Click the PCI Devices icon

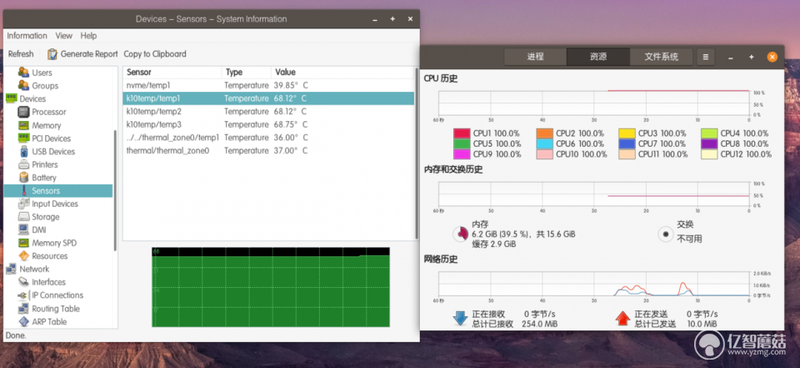tap(23, 138)
